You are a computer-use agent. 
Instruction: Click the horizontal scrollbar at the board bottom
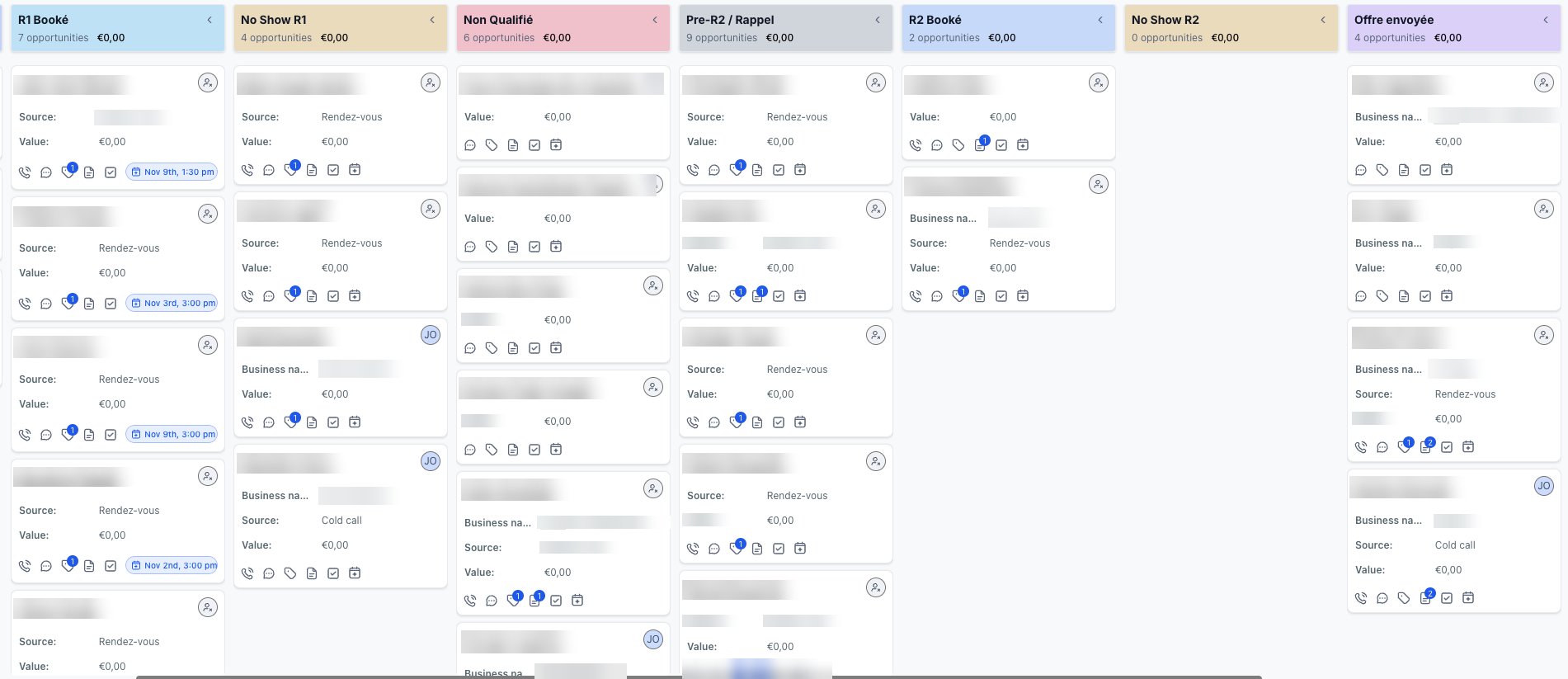pos(699,677)
